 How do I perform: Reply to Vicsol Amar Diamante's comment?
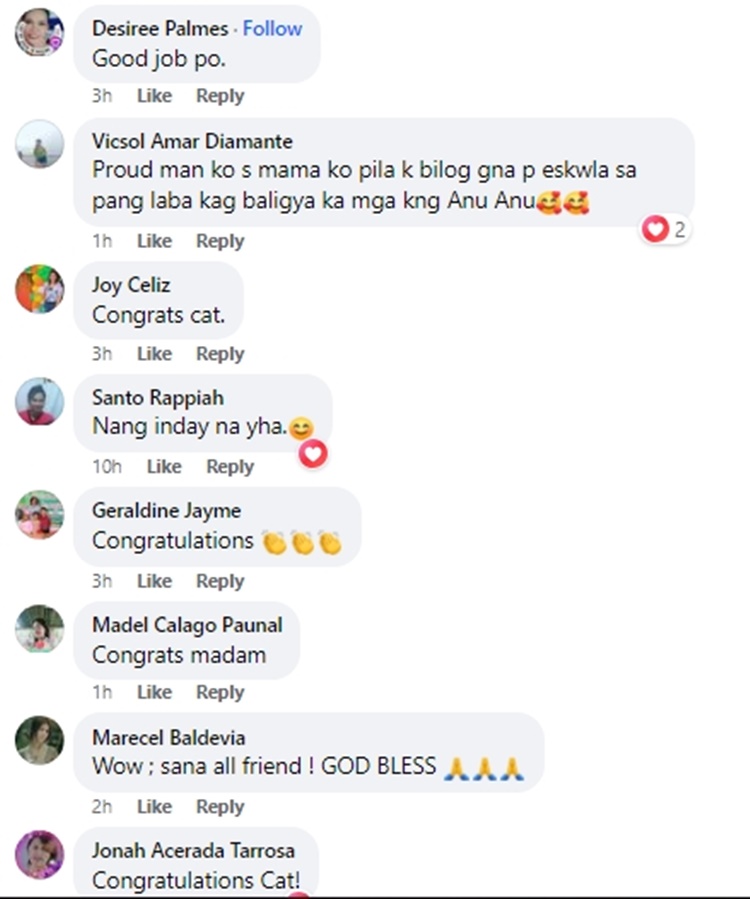point(220,241)
